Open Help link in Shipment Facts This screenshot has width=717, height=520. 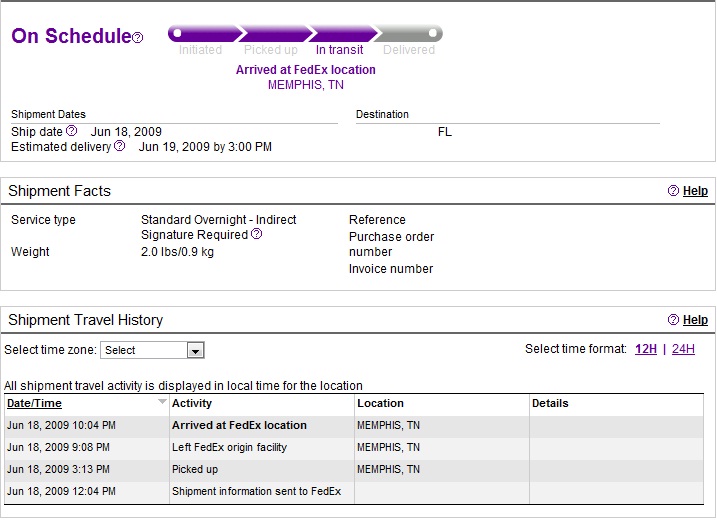[695, 191]
